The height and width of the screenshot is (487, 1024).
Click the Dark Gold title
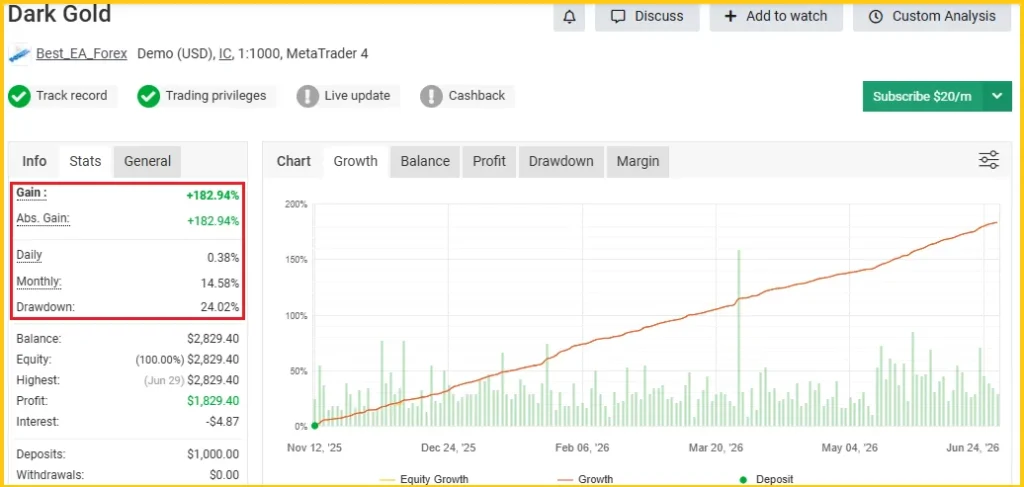(59, 13)
